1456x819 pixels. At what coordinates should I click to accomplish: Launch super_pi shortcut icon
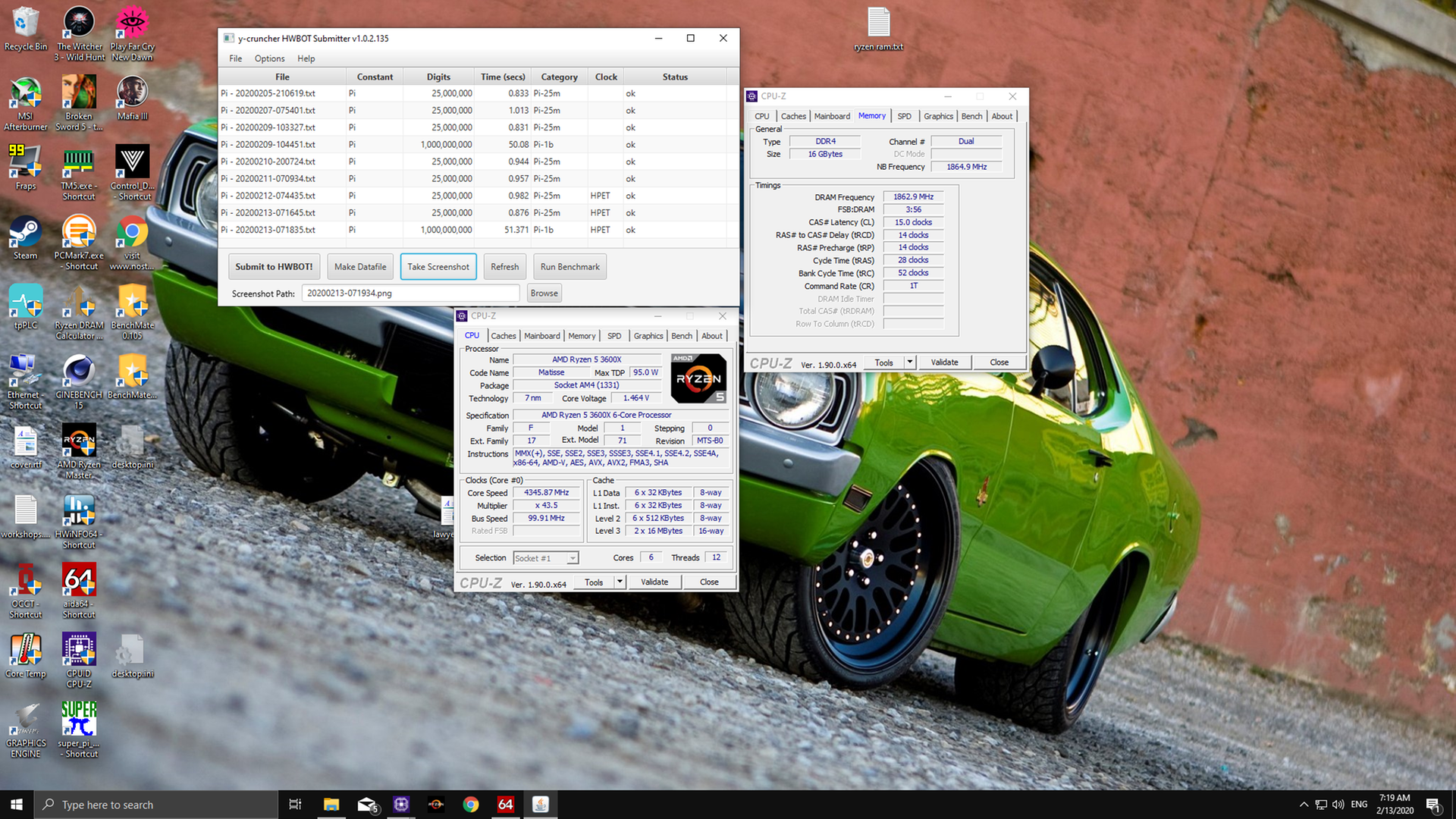pyautogui.click(x=79, y=730)
